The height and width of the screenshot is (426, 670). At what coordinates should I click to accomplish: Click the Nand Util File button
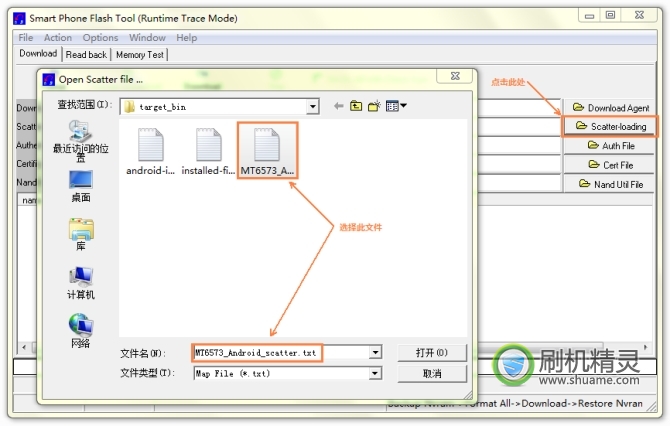coord(610,184)
